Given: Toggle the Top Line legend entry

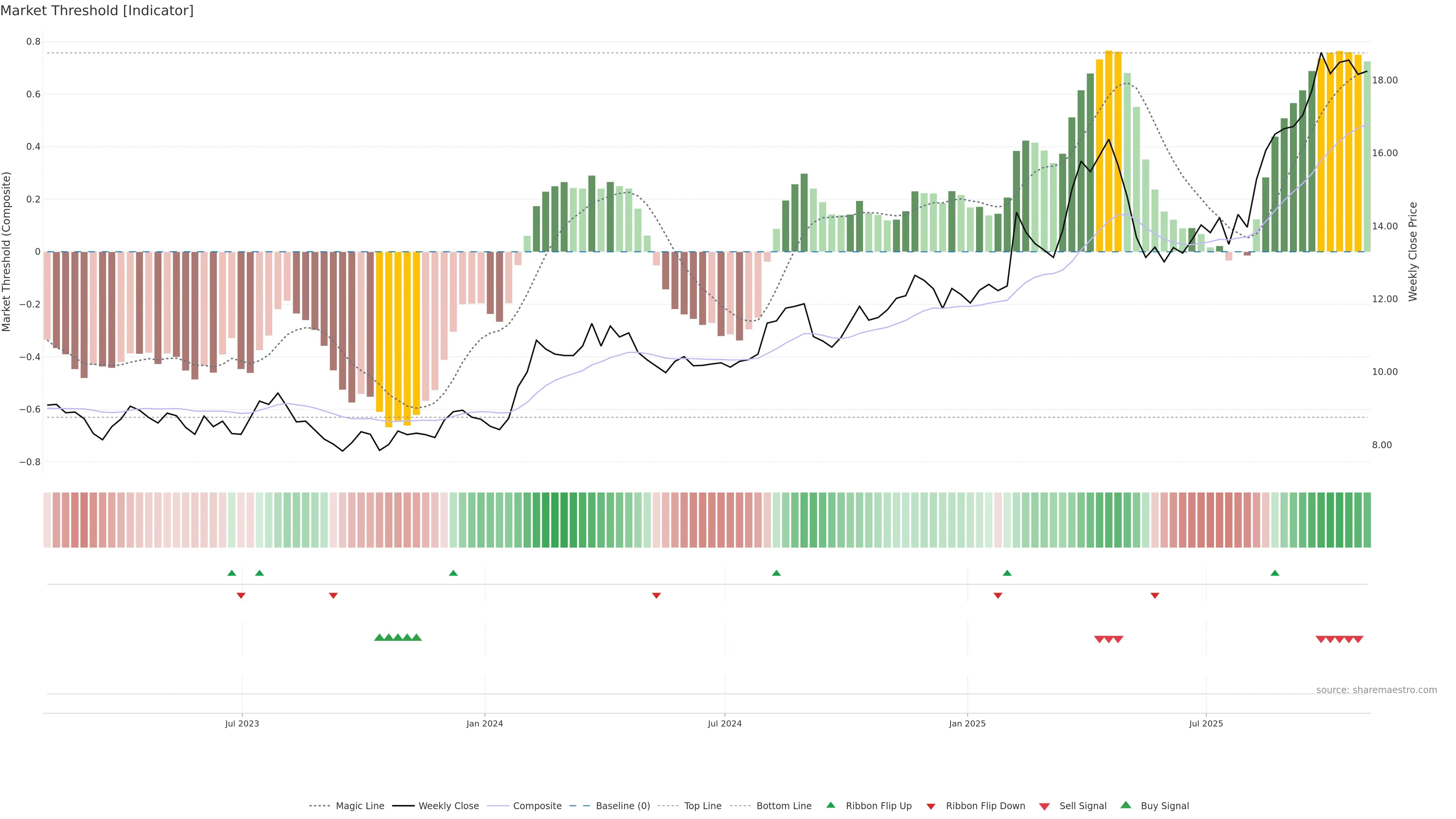Looking at the screenshot, I should click(x=703, y=805).
